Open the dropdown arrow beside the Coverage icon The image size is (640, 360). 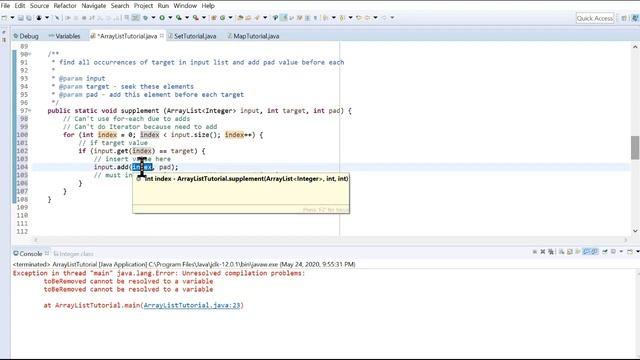[187, 18]
